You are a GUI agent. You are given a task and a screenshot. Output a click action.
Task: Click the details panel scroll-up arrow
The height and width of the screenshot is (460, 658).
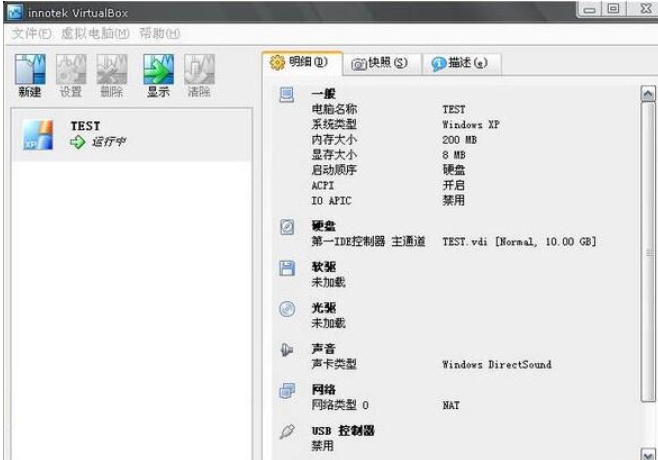648,94
